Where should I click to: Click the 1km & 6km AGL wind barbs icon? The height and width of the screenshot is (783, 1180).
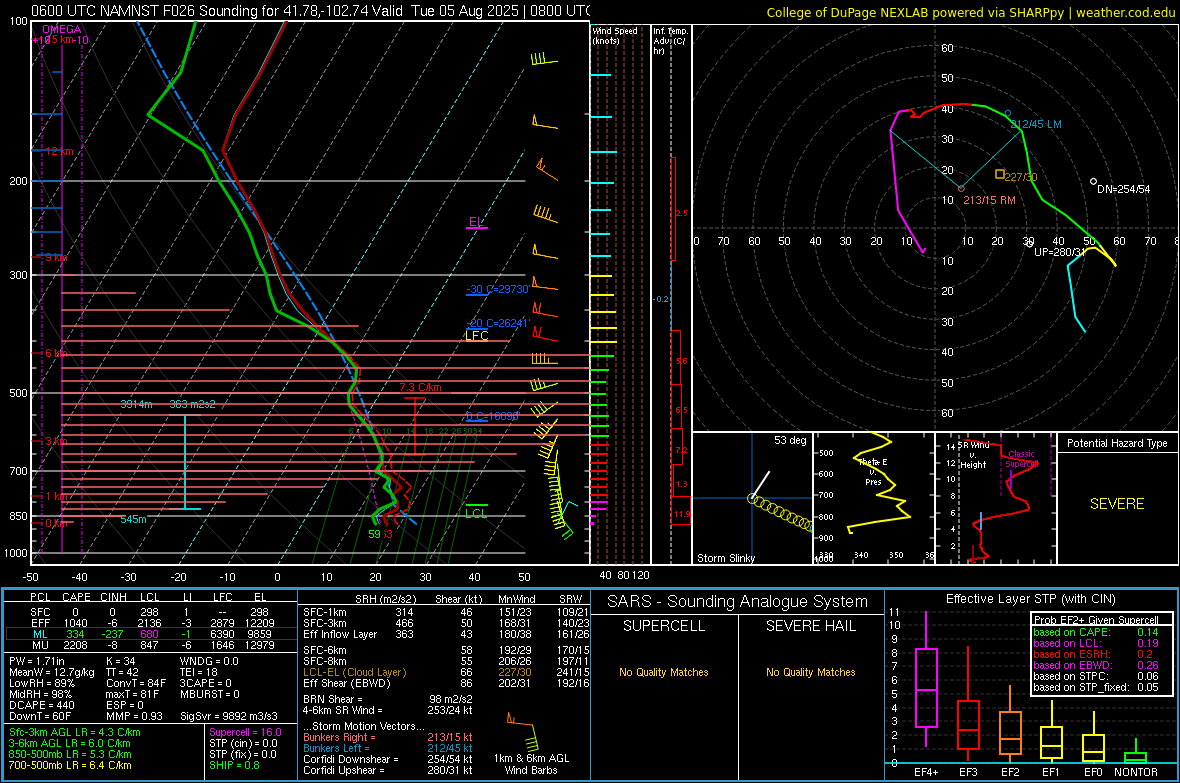pos(525,731)
